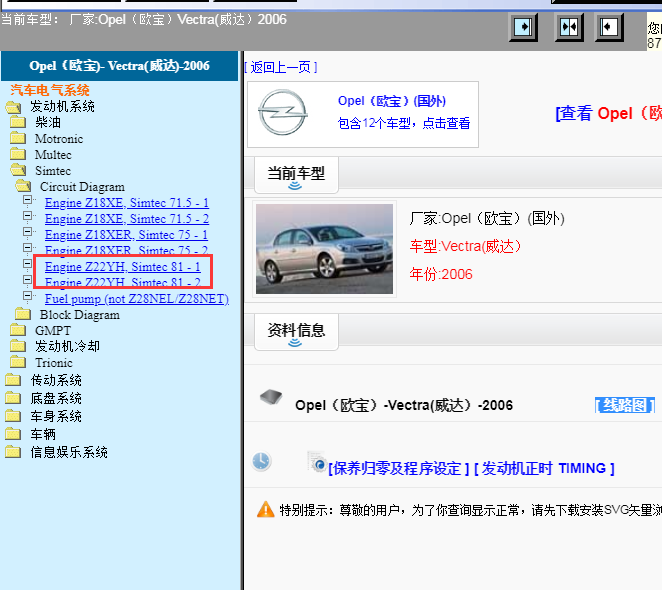The height and width of the screenshot is (590, 662).
Task: Open the 信息娱乐系统 folder icon
Action: (13, 452)
